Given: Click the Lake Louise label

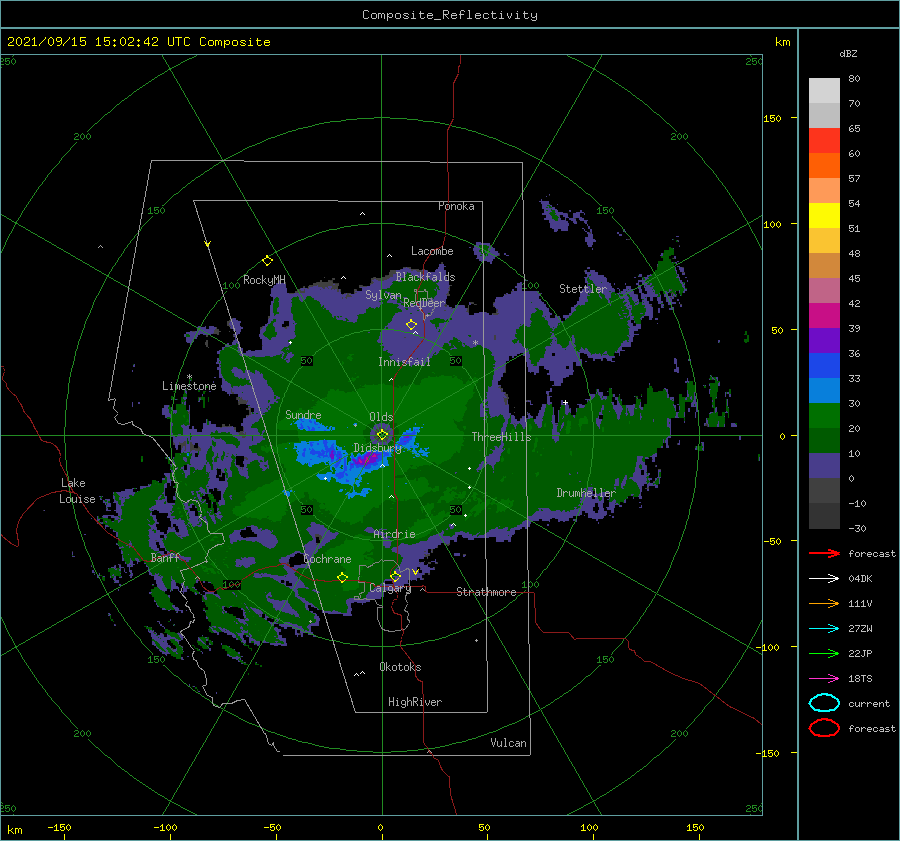Looking at the screenshot, I should coord(77,491).
